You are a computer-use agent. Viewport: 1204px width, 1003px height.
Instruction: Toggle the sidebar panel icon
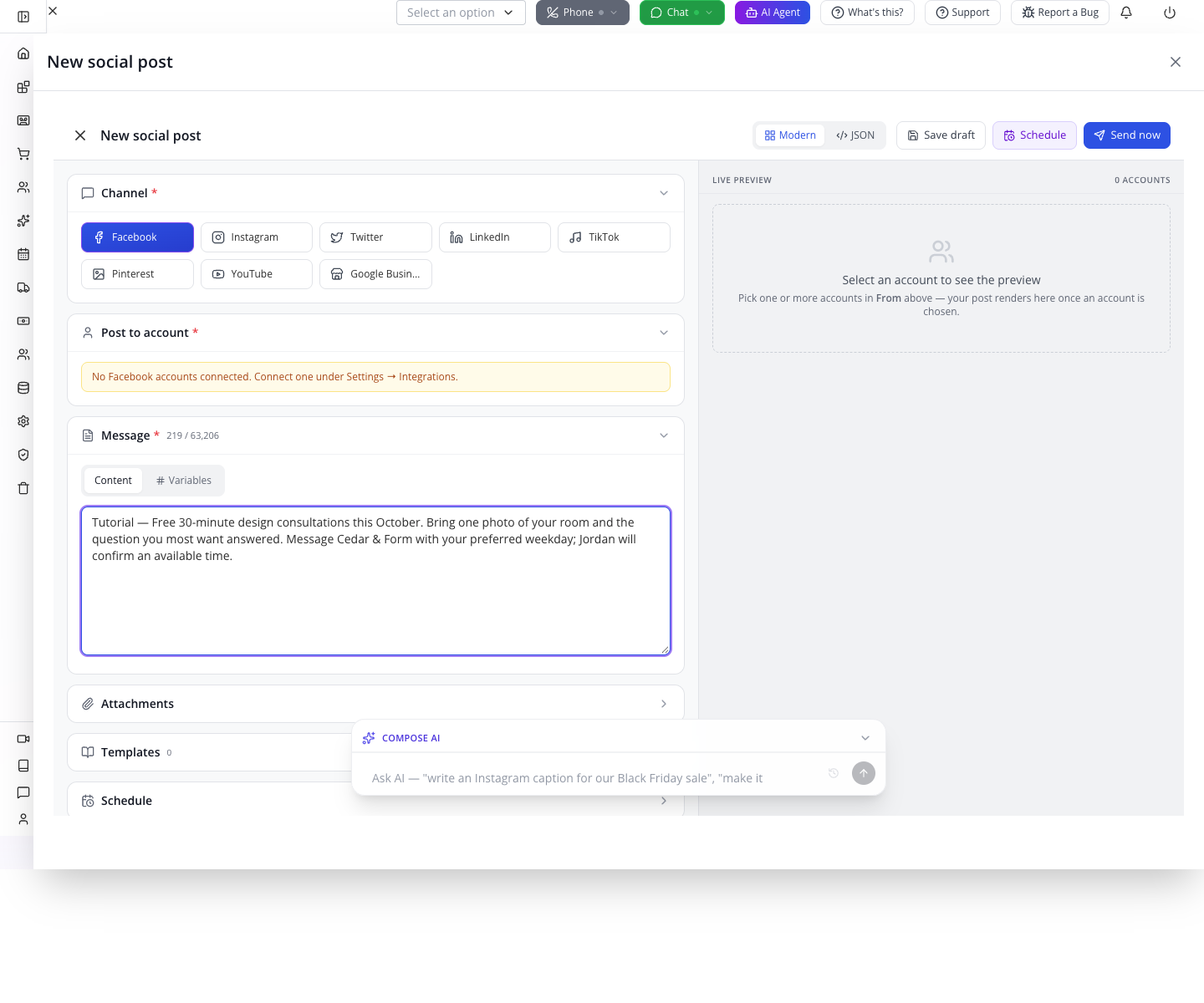coord(23,17)
